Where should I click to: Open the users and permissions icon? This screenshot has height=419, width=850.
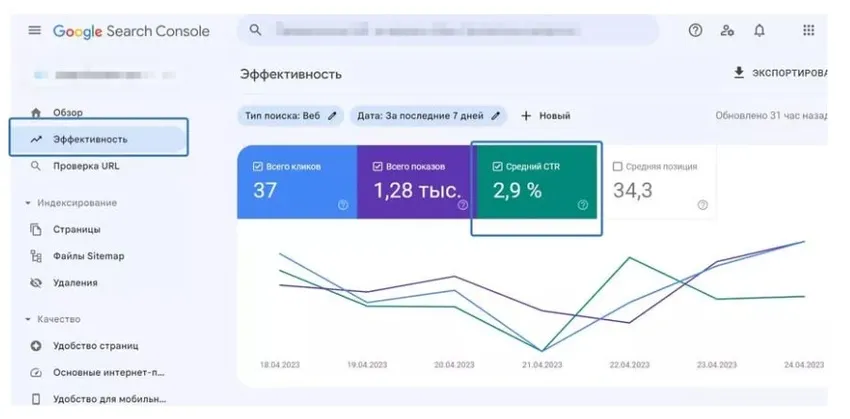click(727, 31)
